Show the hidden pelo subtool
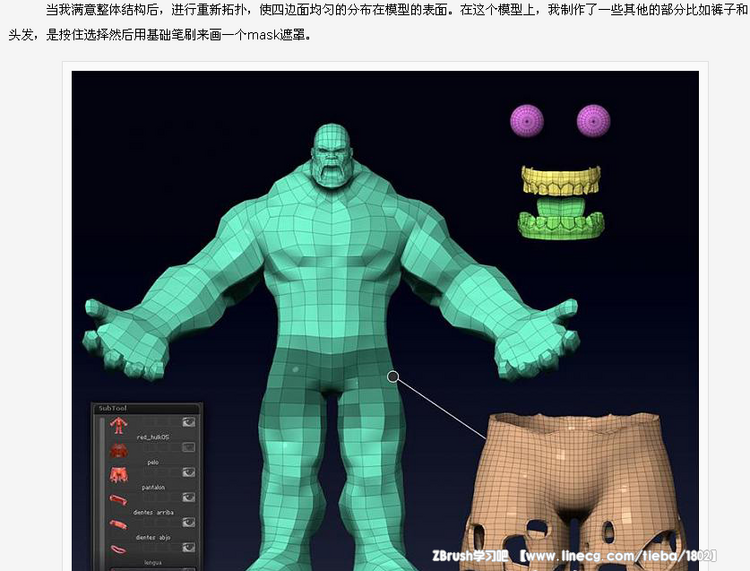 tap(189, 447)
